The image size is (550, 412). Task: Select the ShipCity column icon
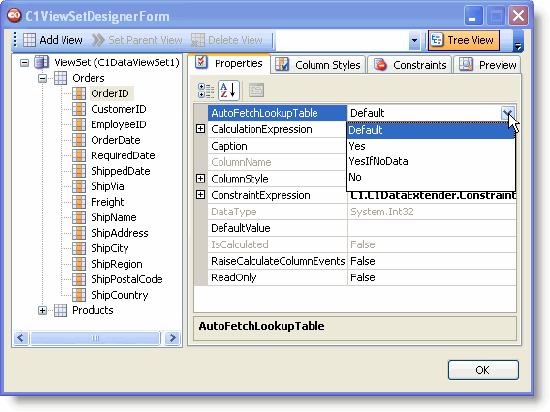tap(79, 248)
